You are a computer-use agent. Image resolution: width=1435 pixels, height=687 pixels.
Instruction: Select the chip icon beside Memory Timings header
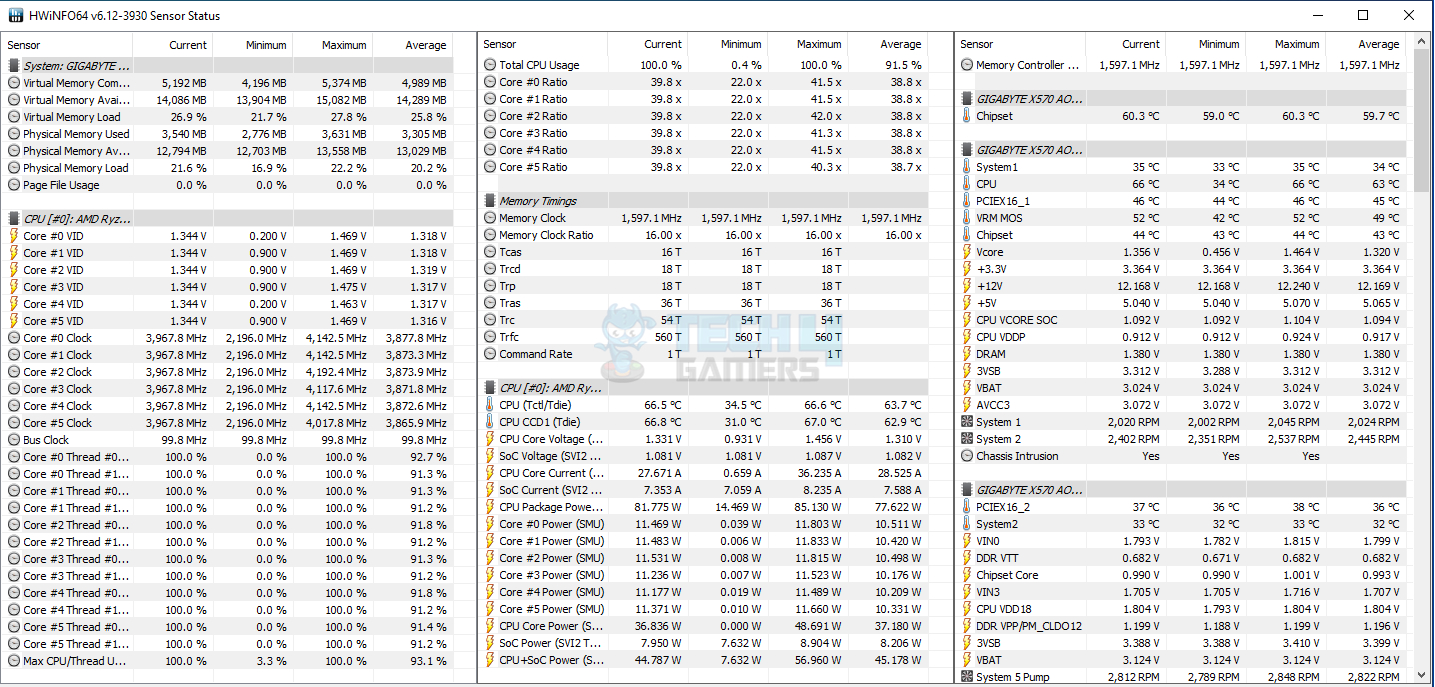(490, 201)
